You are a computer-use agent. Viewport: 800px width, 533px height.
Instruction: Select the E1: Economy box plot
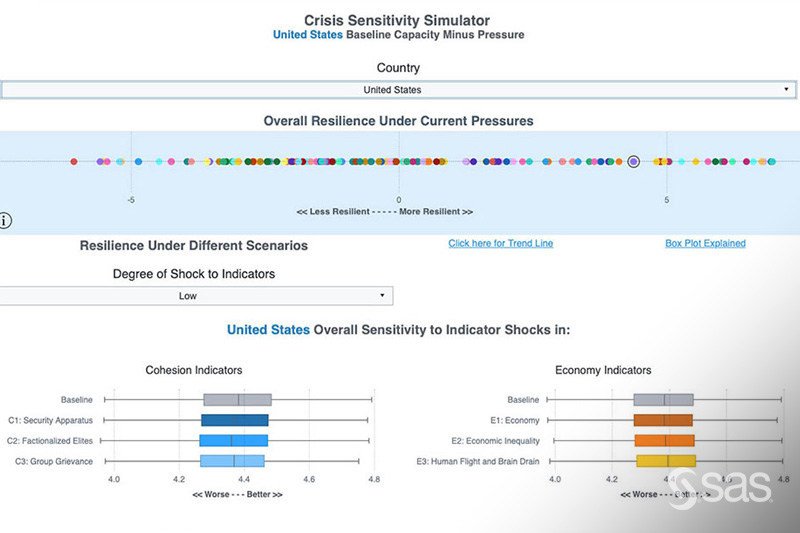tap(664, 420)
